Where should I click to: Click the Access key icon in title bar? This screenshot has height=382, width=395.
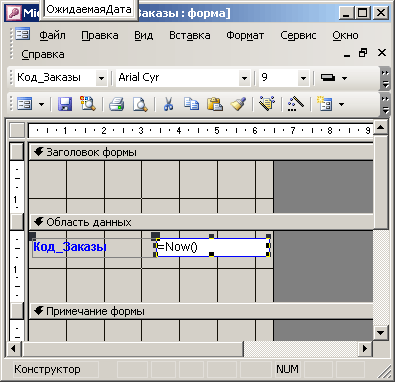pos(14,14)
